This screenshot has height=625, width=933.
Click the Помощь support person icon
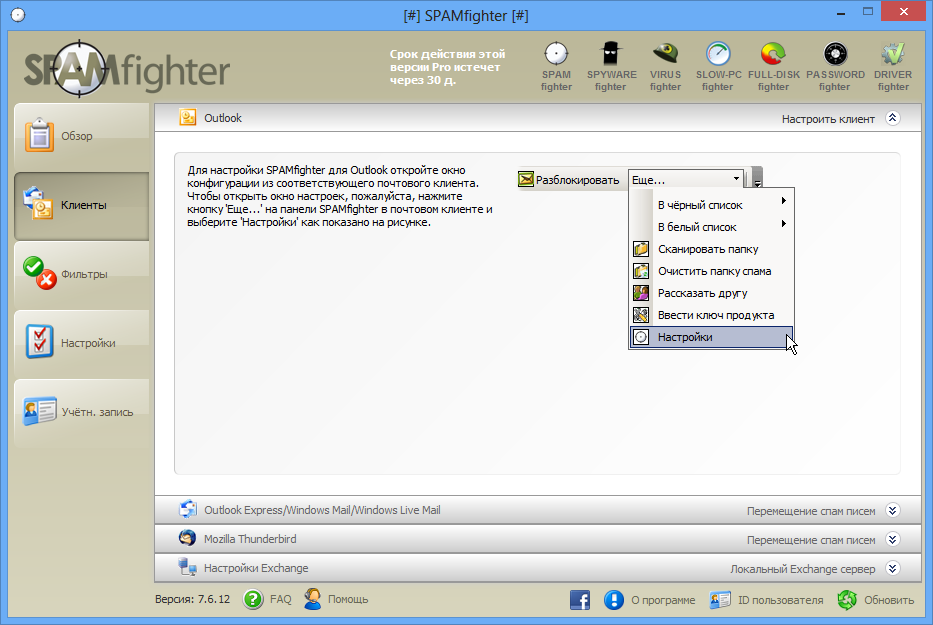(x=312, y=599)
